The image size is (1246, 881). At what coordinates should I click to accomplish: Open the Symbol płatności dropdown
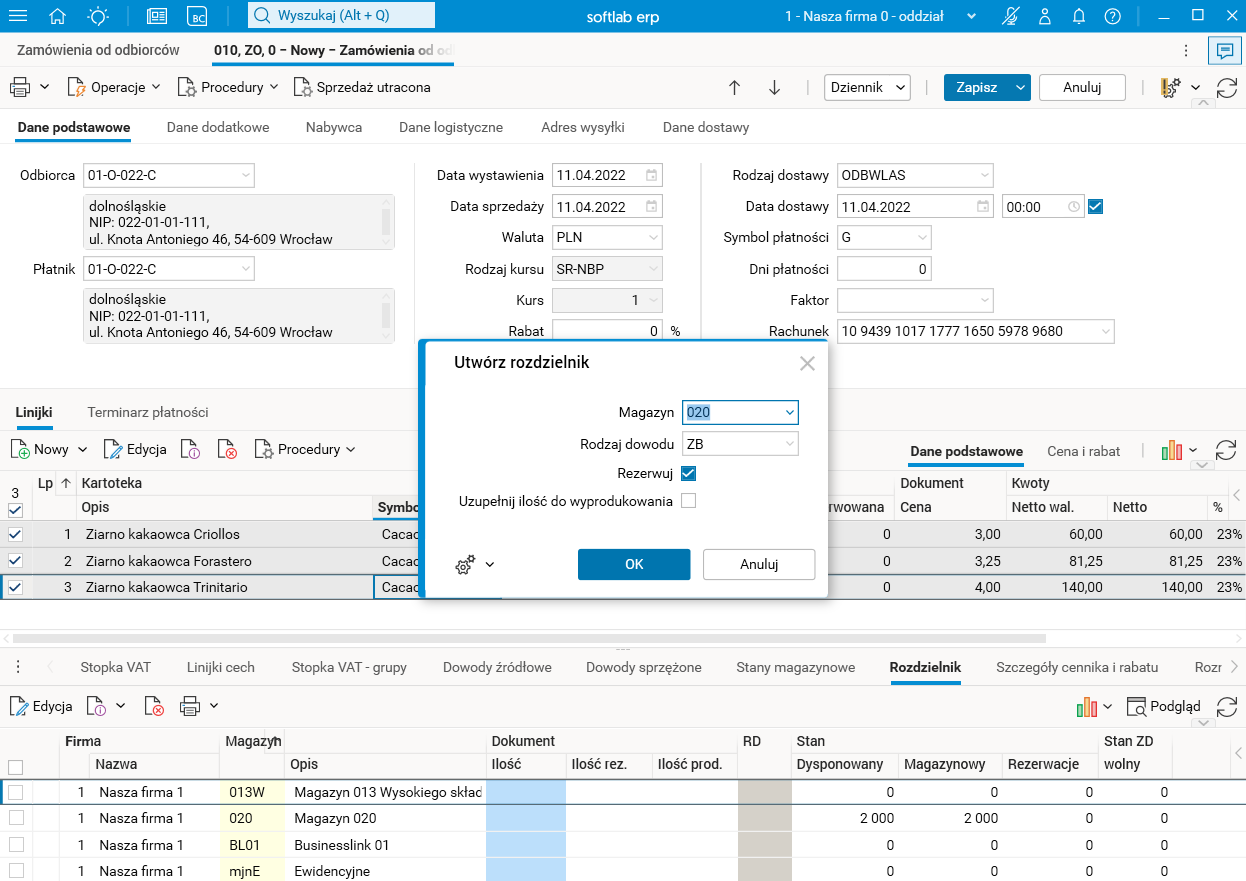pyautogui.click(x=922, y=238)
